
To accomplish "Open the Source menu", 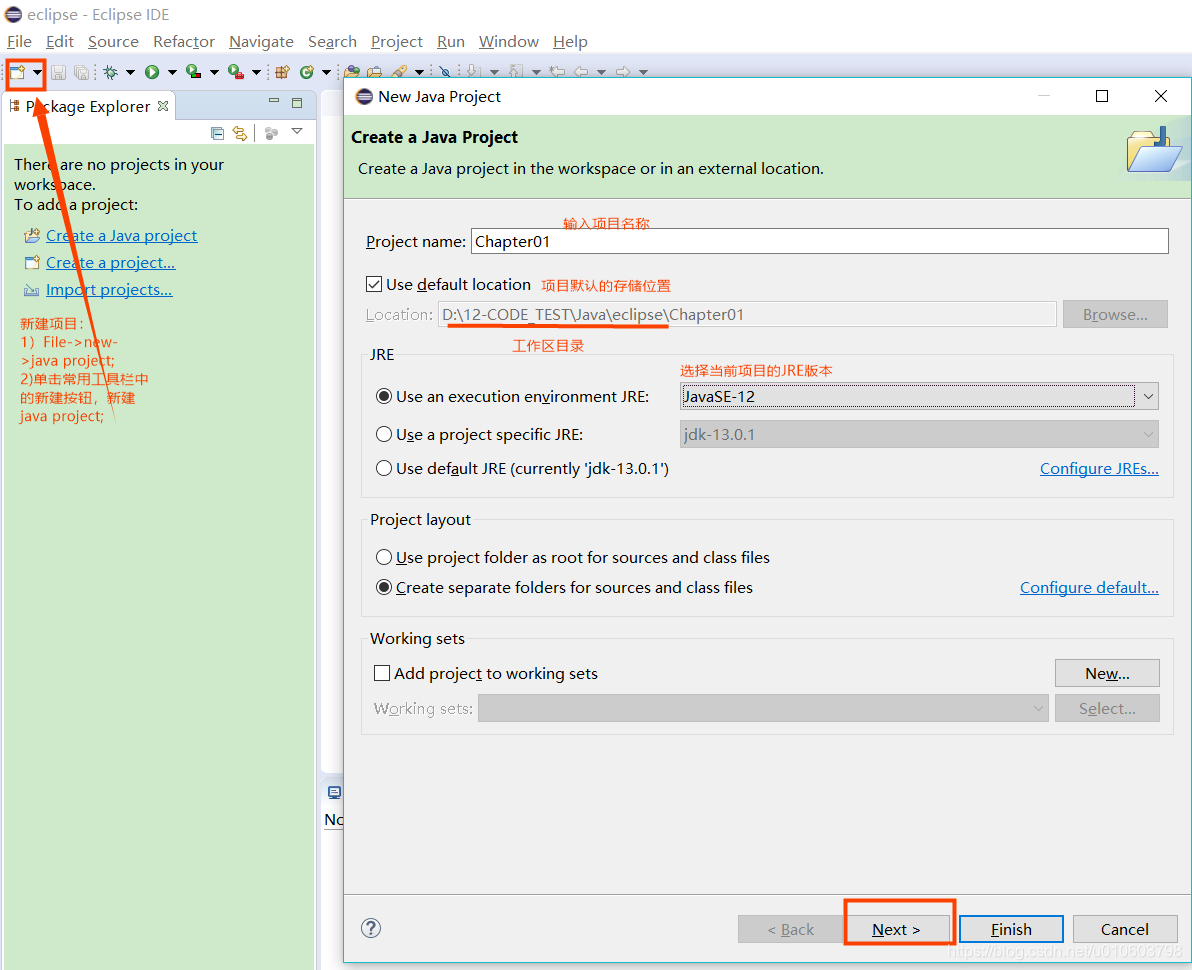I will pyautogui.click(x=113, y=42).
